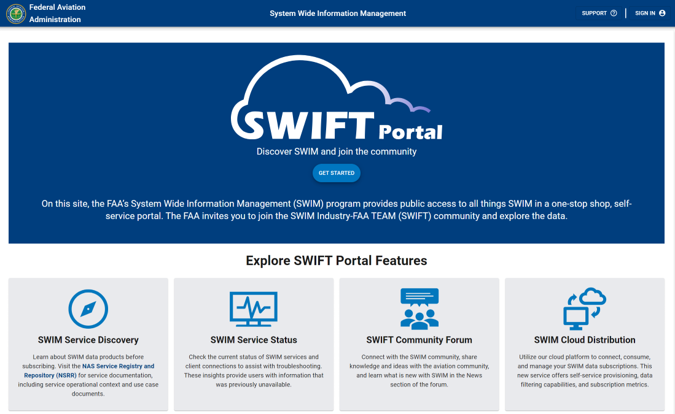The height and width of the screenshot is (414, 675).
Task: Click the Cloud Distribution description paragraph
Action: 585,371
